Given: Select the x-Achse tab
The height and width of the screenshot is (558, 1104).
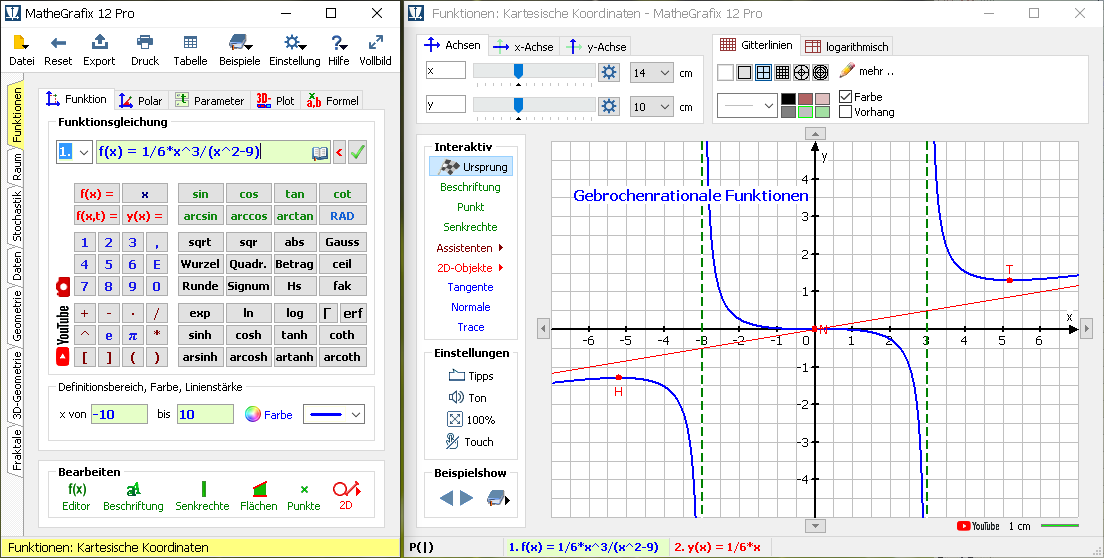Looking at the screenshot, I should (523, 46).
